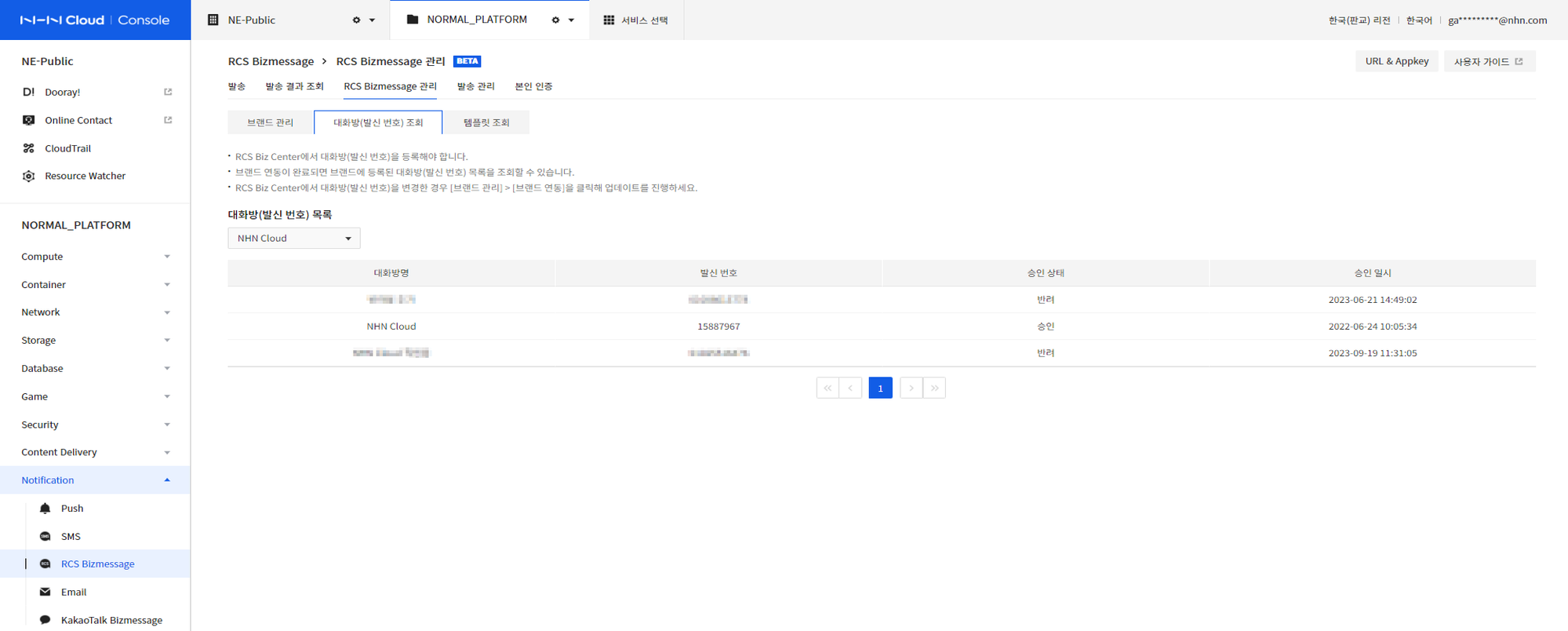Click the Dooray! sidebar icon

click(x=29, y=92)
